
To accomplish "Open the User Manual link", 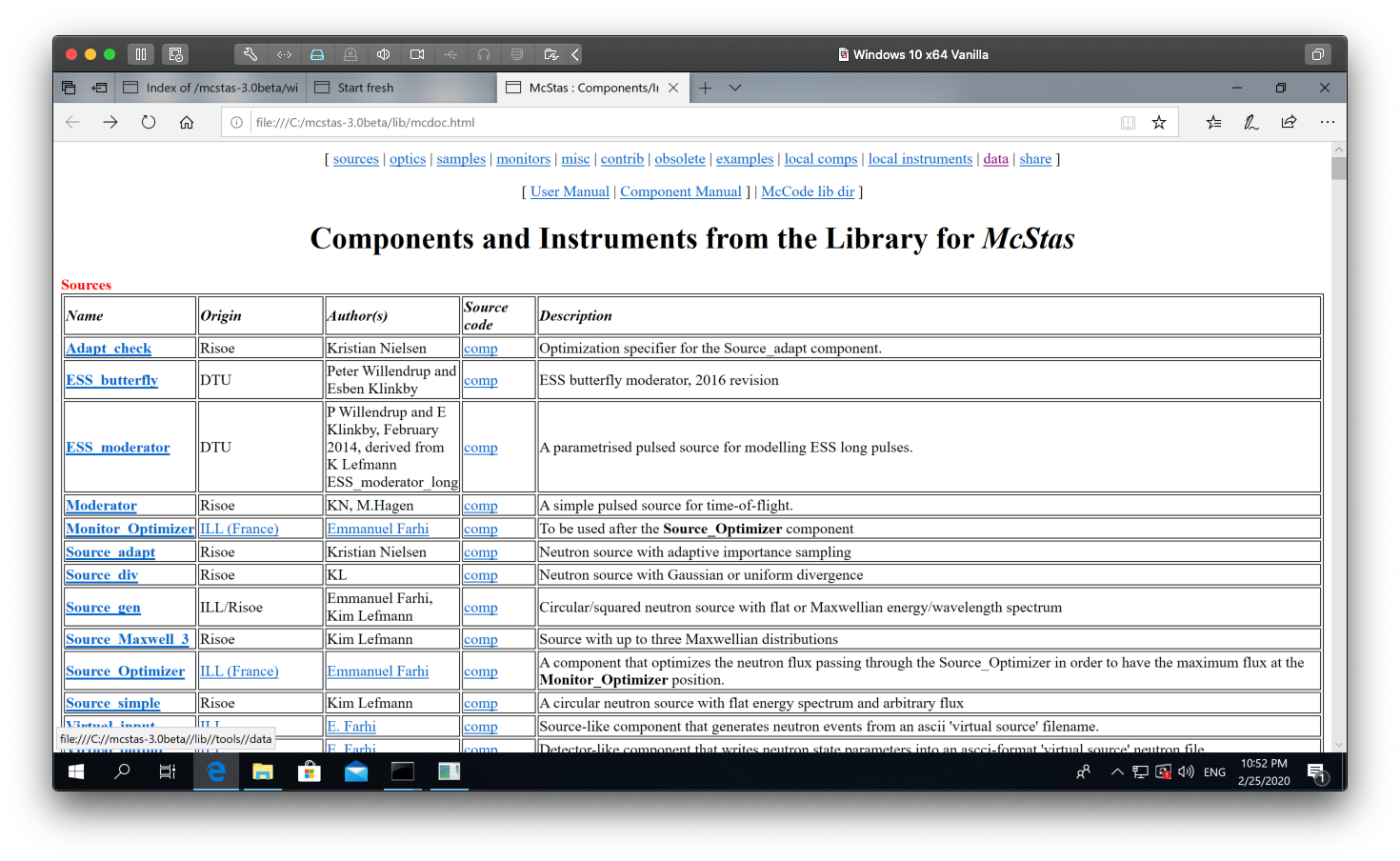I will (570, 191).
